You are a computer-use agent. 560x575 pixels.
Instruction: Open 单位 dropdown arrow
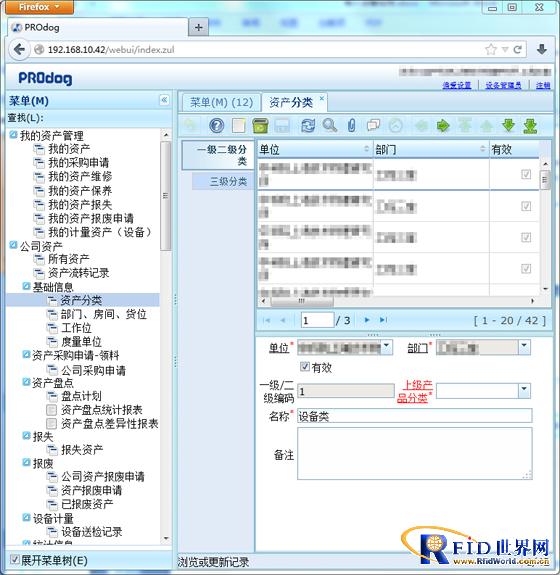pos(386,347)
